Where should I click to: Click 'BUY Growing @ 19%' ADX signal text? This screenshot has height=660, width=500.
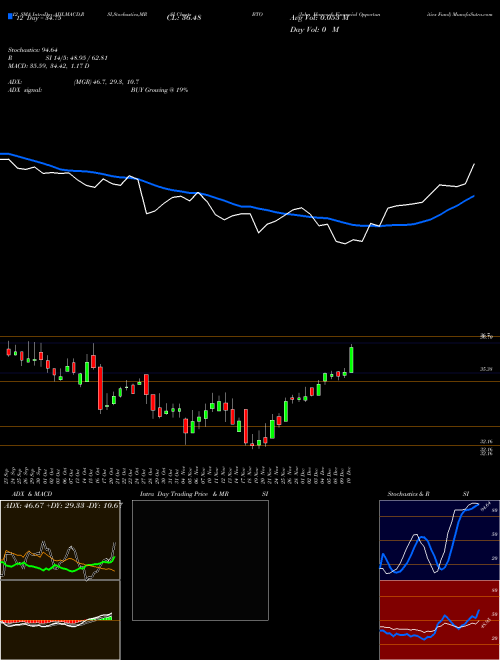tap(159, 90)
